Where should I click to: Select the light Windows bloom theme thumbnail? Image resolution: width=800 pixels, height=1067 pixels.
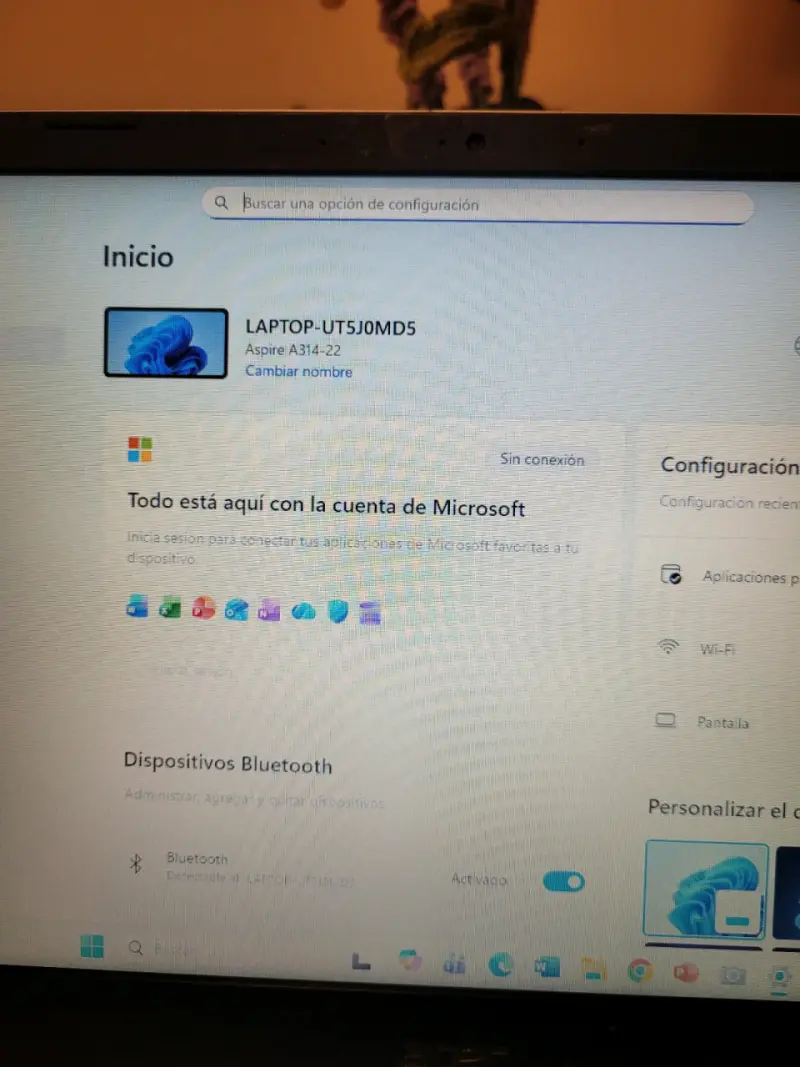point(705,889)
